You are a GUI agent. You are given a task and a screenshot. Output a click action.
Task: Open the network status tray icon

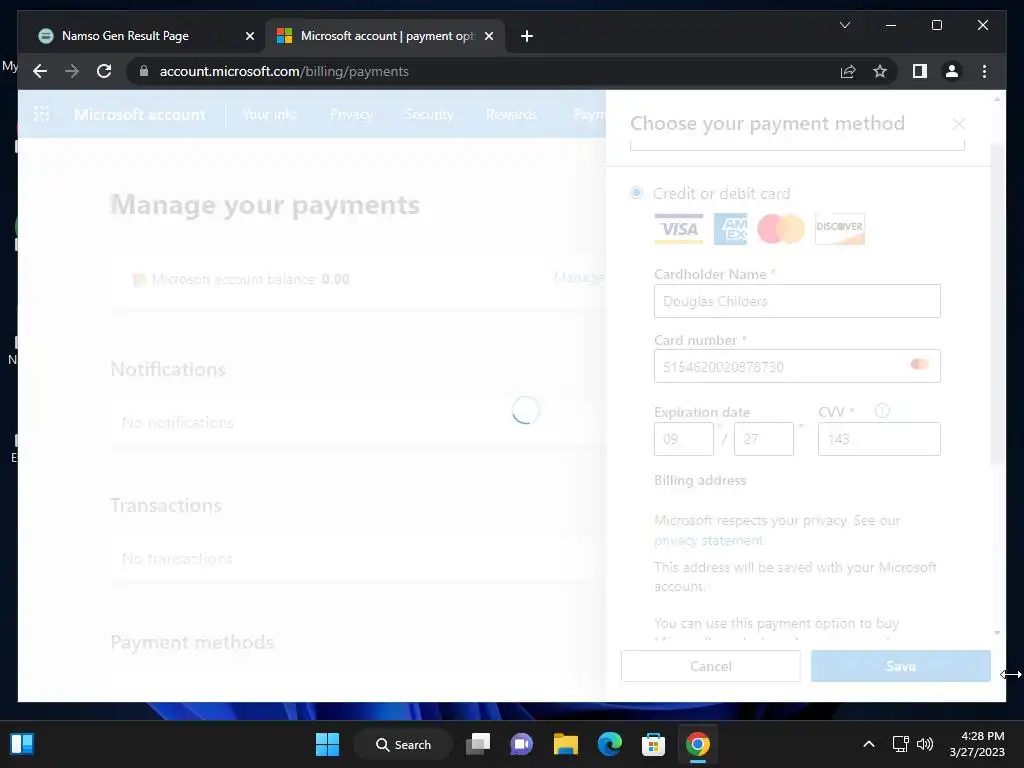(x=901, y=744)
